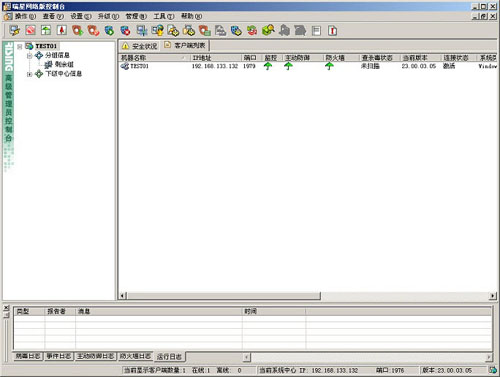Click the blue shield with red stop icon

pyautogui.click(x=125, y=31)
